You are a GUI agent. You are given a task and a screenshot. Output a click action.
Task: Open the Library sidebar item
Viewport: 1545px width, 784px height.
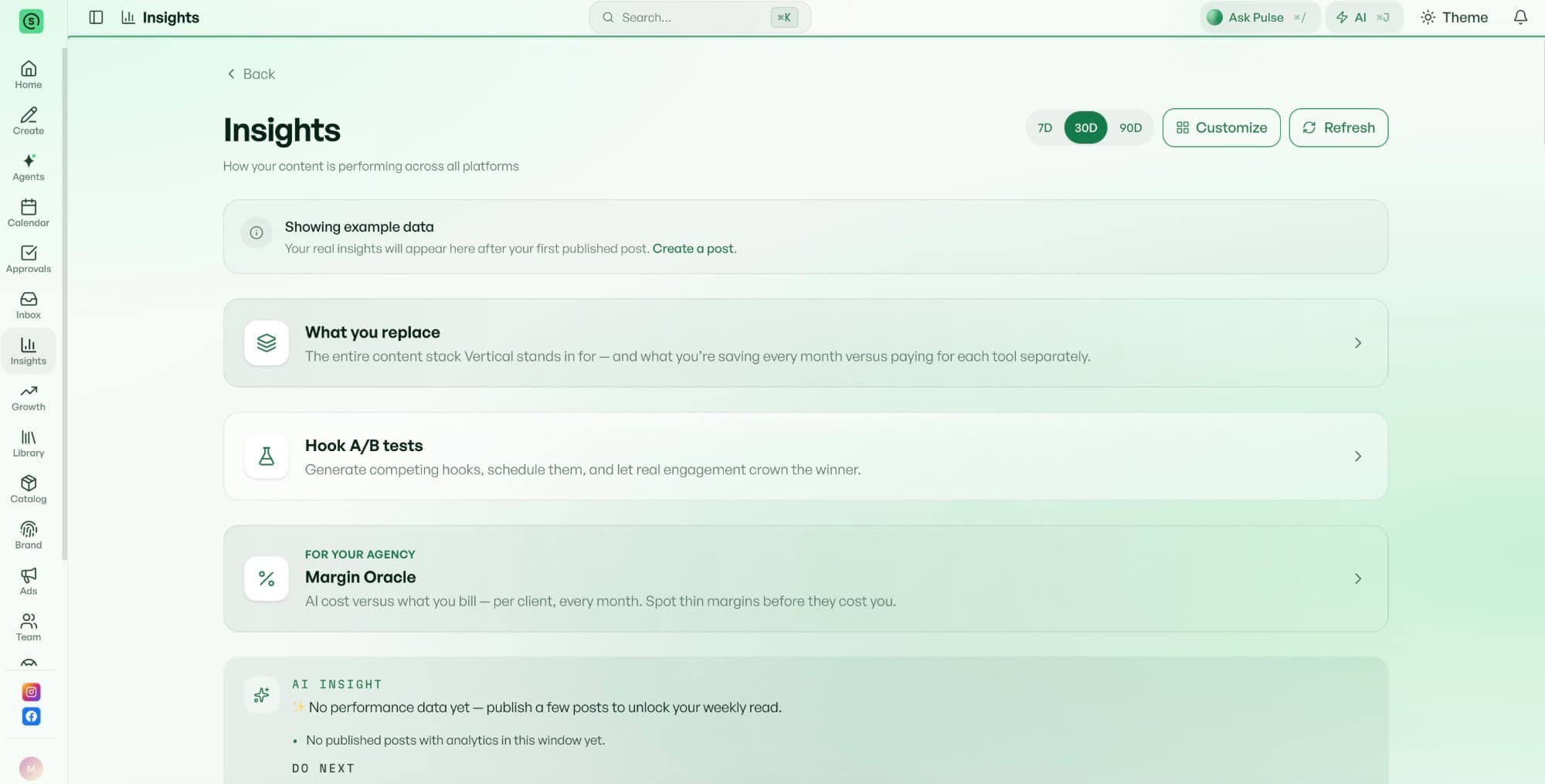pyautogui.click(x=29, y=443)
